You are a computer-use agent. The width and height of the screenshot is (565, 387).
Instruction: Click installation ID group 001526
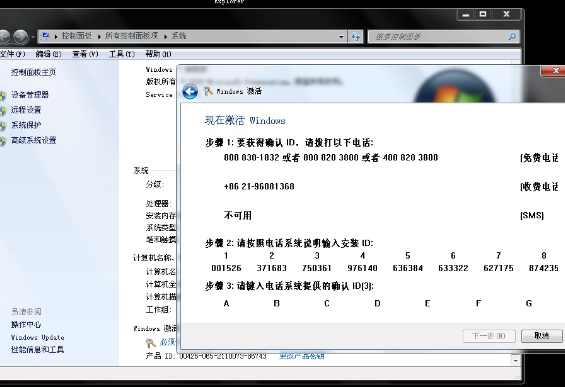pyautogui.click(x=226, y=268)
